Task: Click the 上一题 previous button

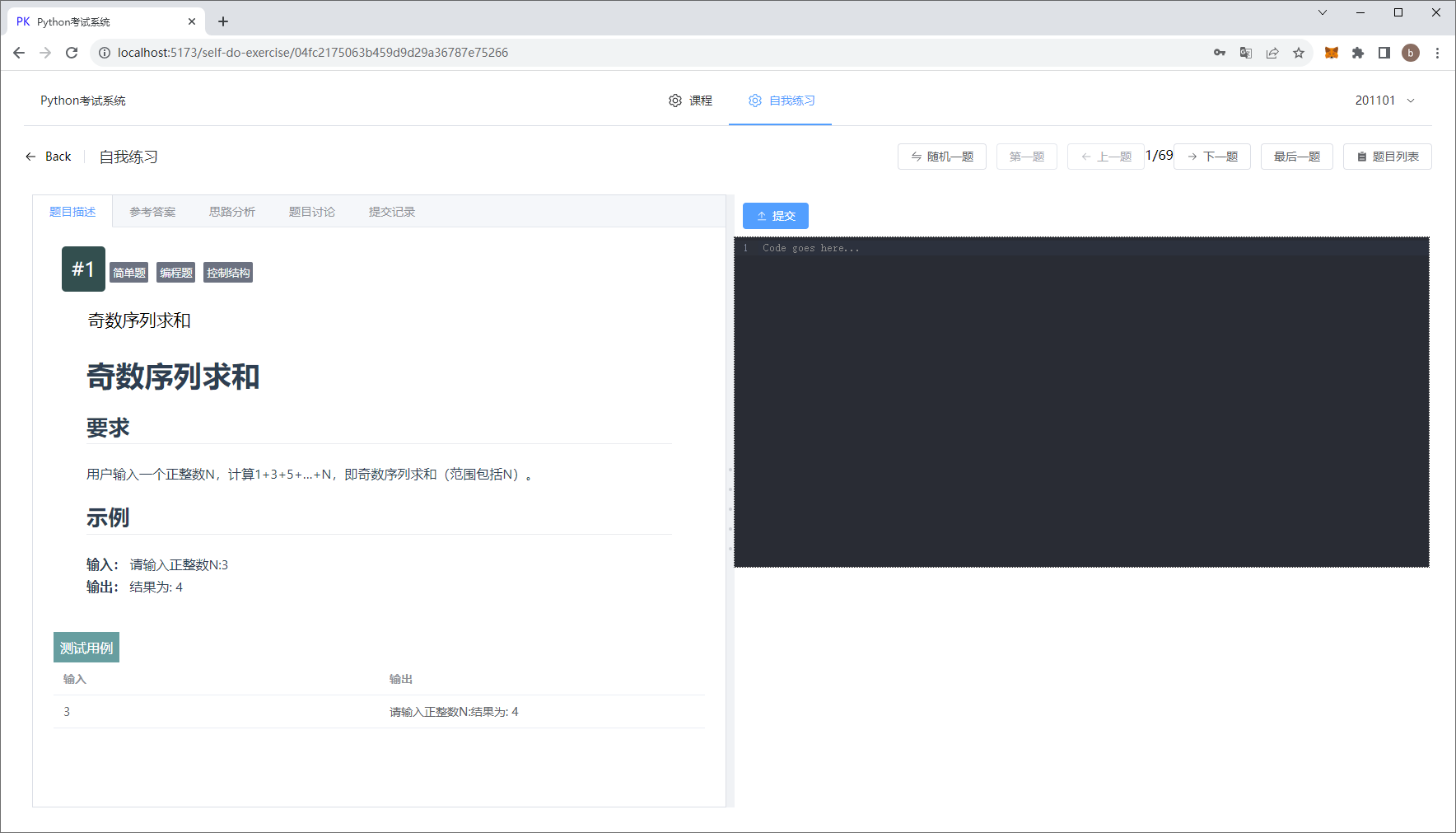Action: (x=1106, y=157)
